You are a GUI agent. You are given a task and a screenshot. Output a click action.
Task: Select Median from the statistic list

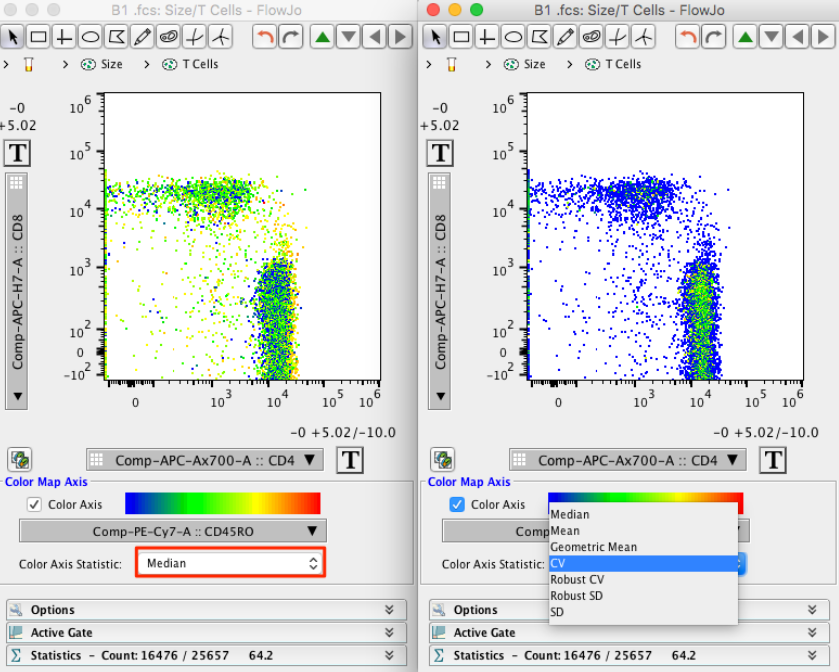click(x=644, y=514)
